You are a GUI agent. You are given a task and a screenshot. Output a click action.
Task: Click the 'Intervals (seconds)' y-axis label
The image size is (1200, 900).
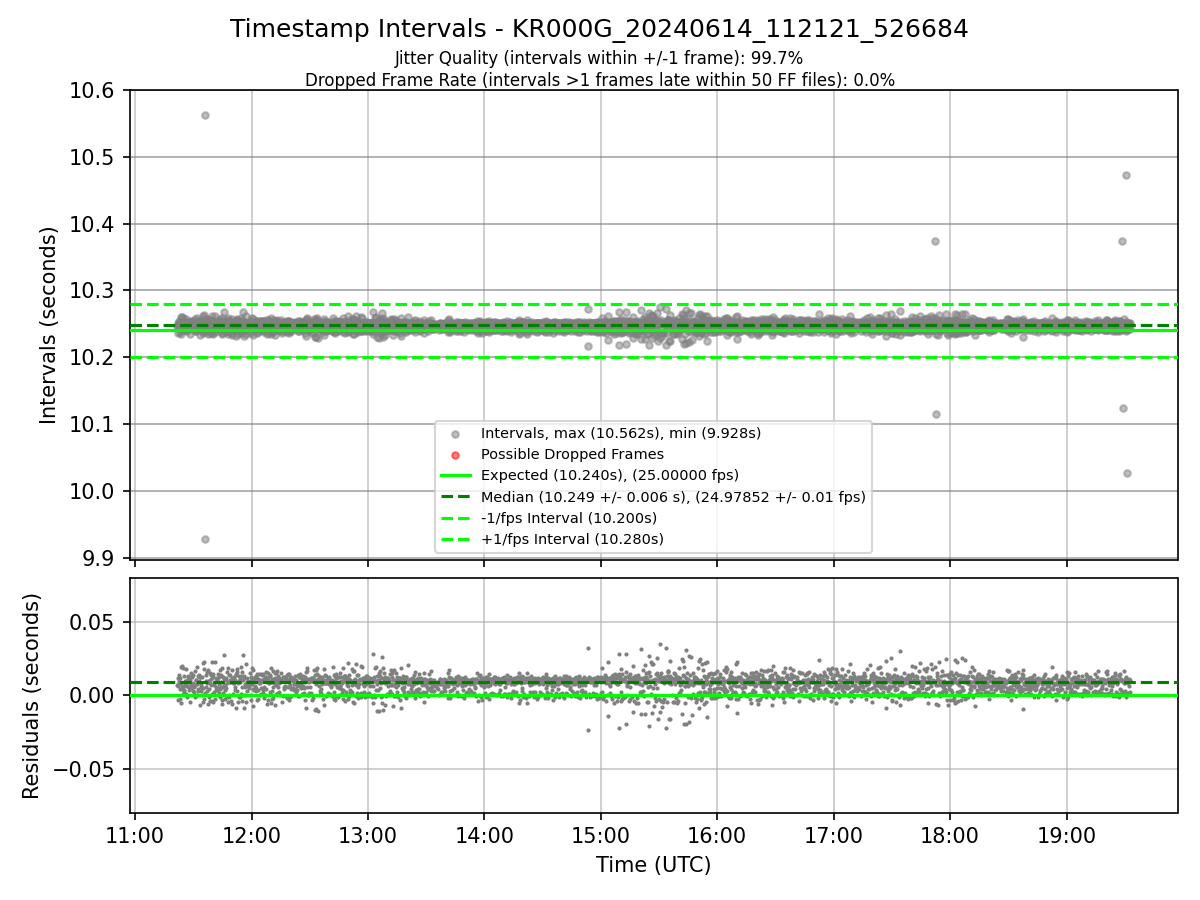pyautogui.click(x=49, y=325)
